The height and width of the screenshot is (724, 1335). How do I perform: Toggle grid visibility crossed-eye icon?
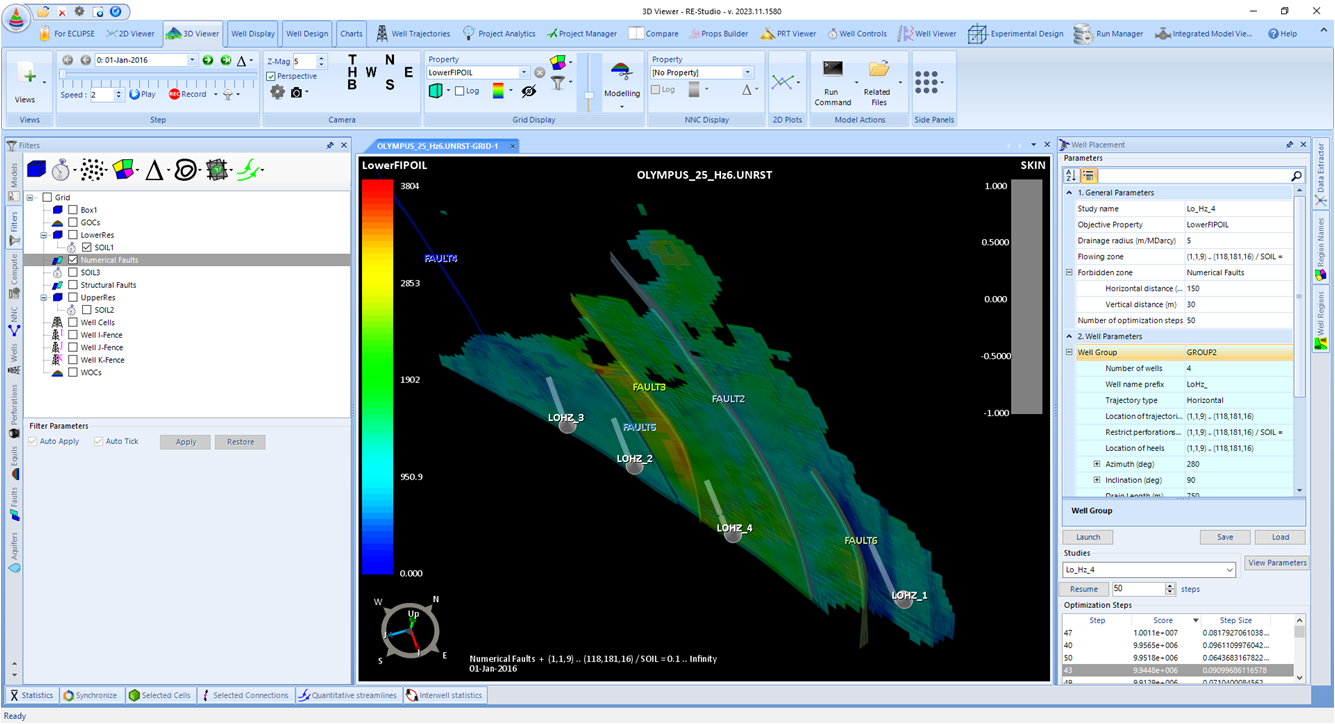click(x=529, y=91)
